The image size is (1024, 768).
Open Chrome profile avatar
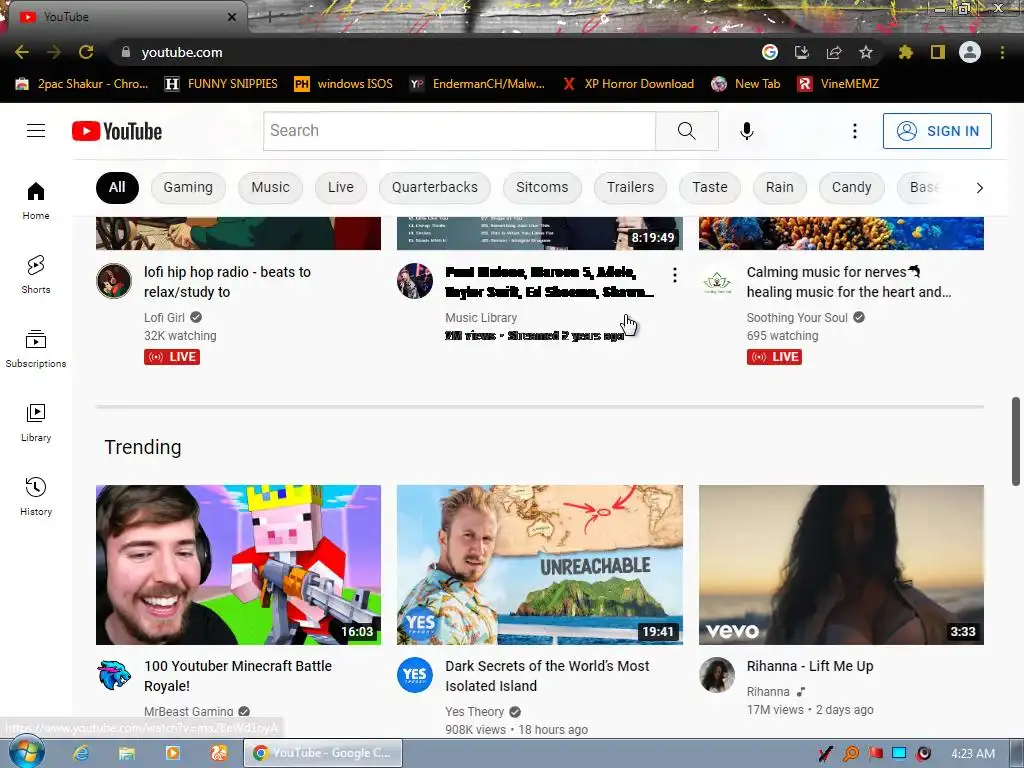point(970,52)
